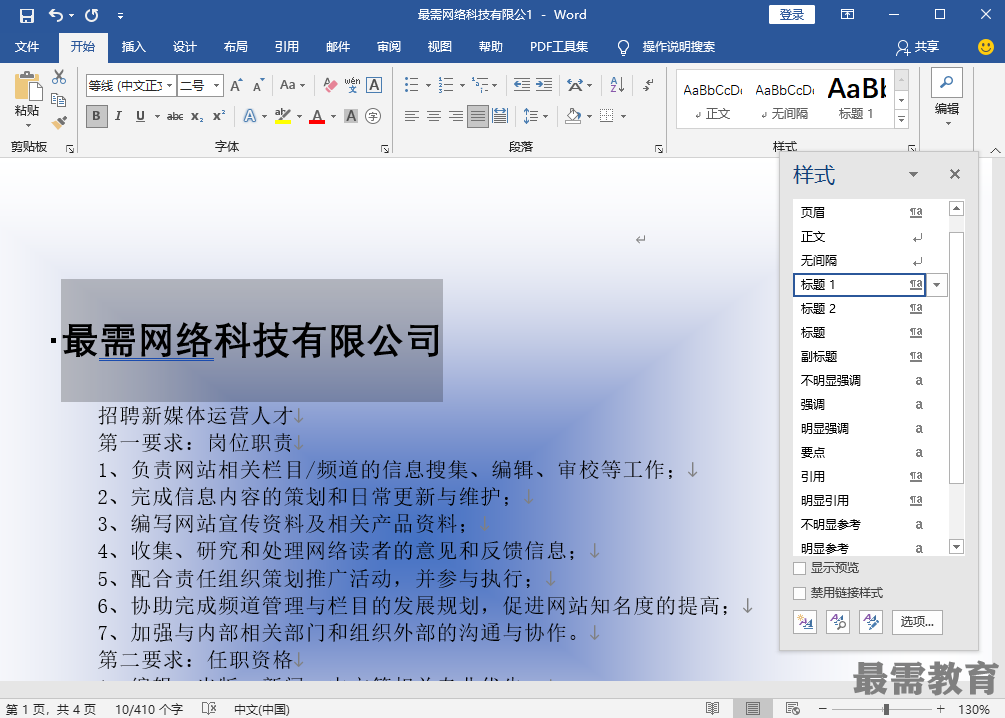1005x718 pixels.
Task: Enable 禁用链接样式 checkbox
Action: click(x=799, y=593)
